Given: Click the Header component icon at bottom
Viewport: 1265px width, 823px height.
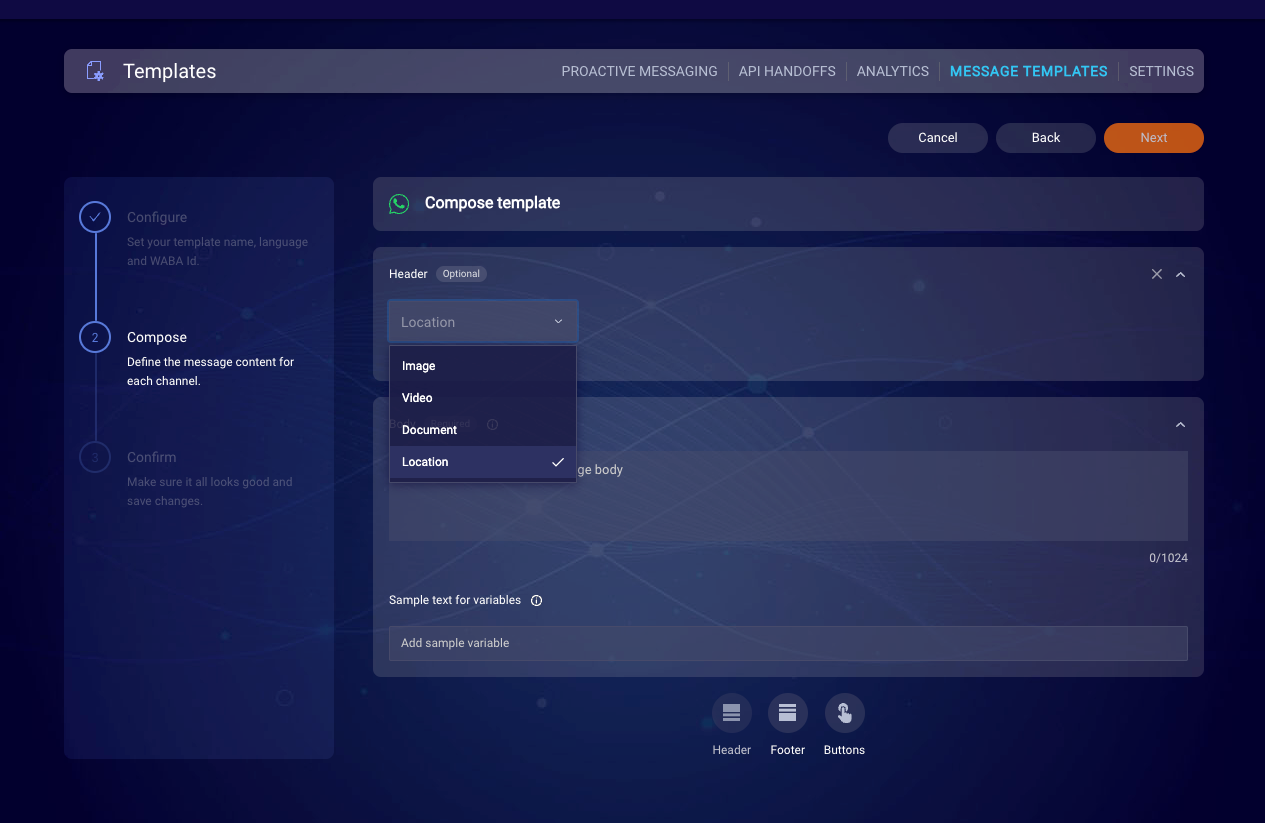Looking at the screenshot, I should click(731, 713).
